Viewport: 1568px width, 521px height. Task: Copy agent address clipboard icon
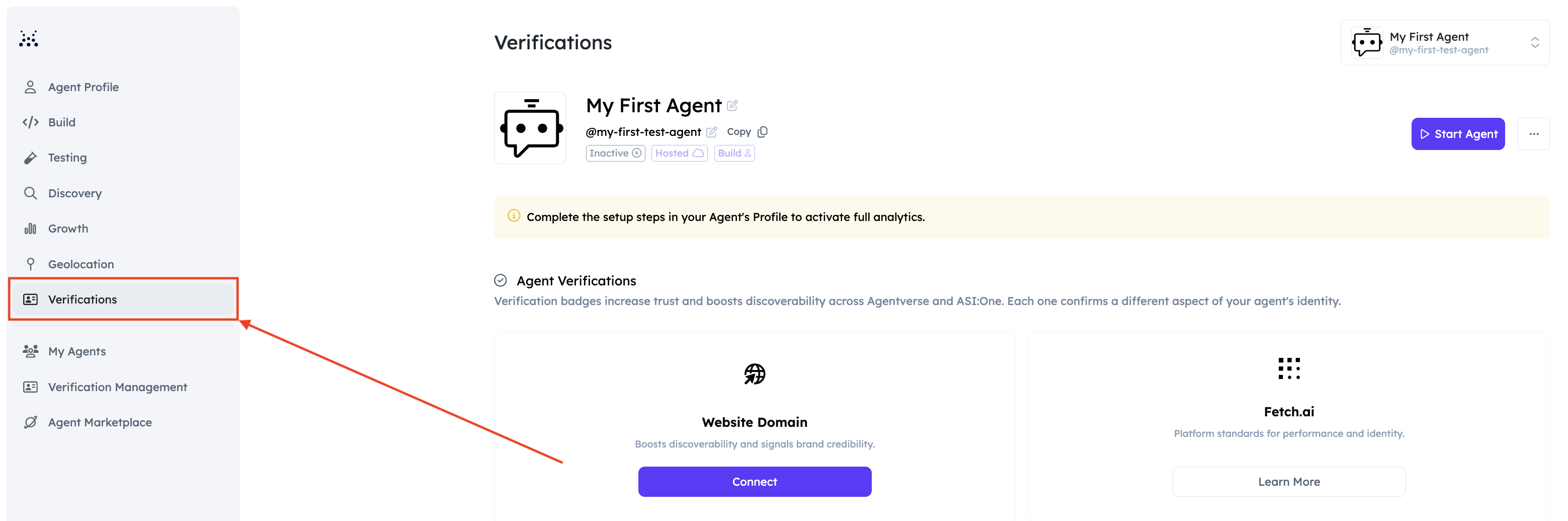tap(763, 131)
